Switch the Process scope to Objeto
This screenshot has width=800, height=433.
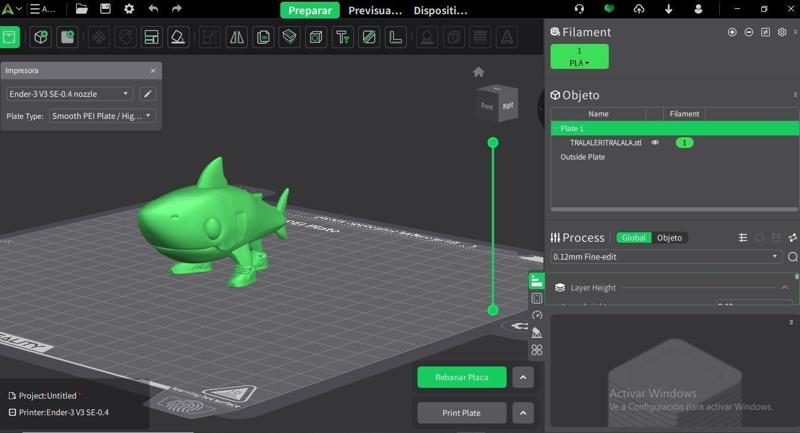[669, 238]
